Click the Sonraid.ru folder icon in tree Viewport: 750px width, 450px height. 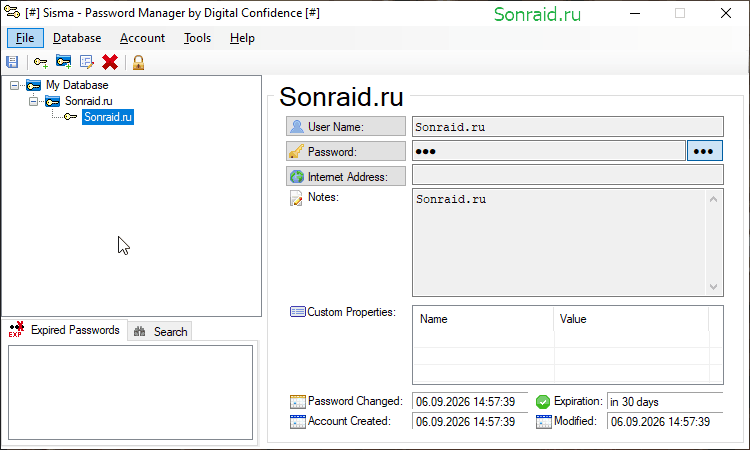(53, 101)
